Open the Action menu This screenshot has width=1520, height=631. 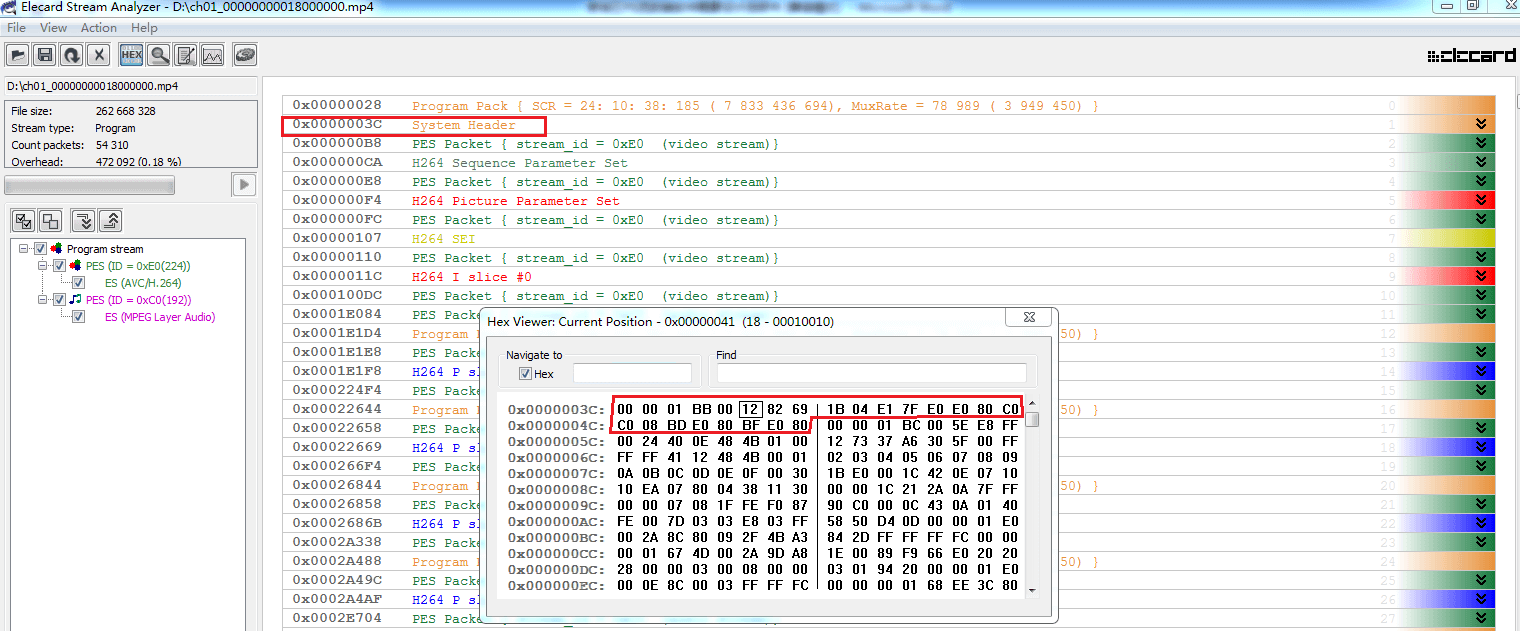(x=99, y=28)
